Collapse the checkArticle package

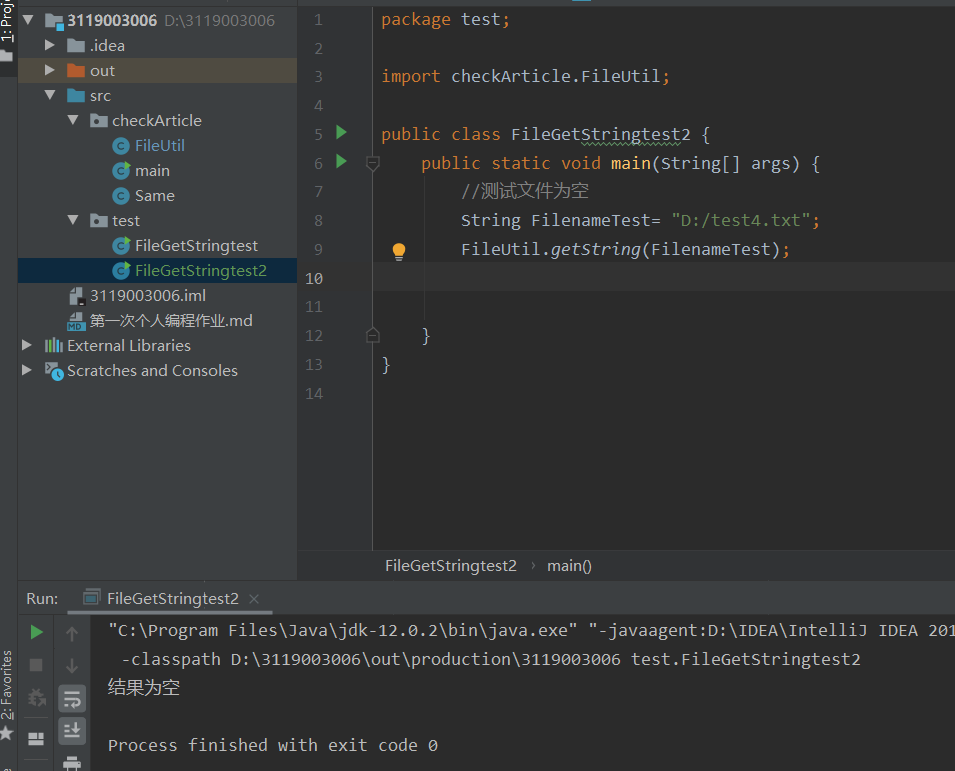(73, 120)
